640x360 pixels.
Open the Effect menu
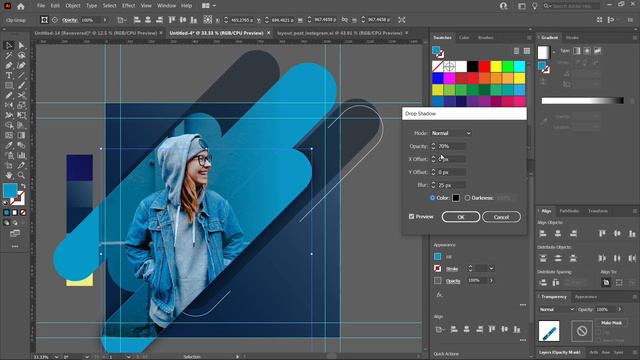(x=128, y=6)
